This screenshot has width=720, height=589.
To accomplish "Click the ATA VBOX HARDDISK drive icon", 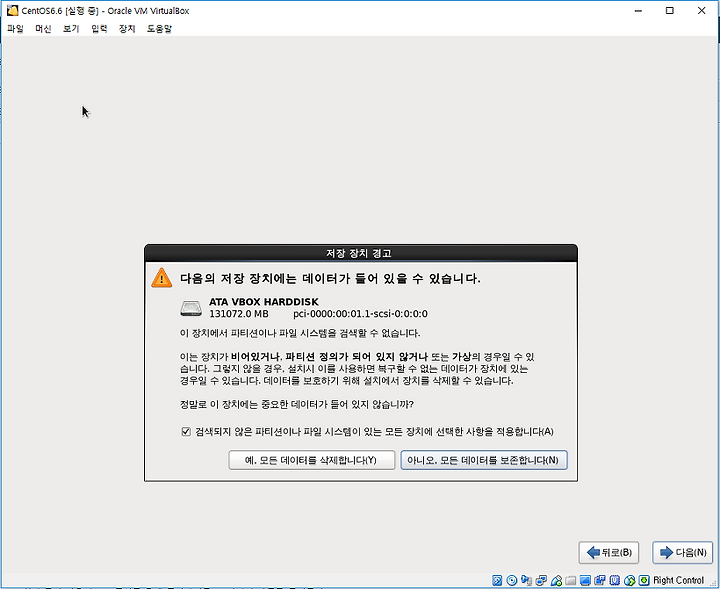I will pyautogui.click(x=191, y=308).
